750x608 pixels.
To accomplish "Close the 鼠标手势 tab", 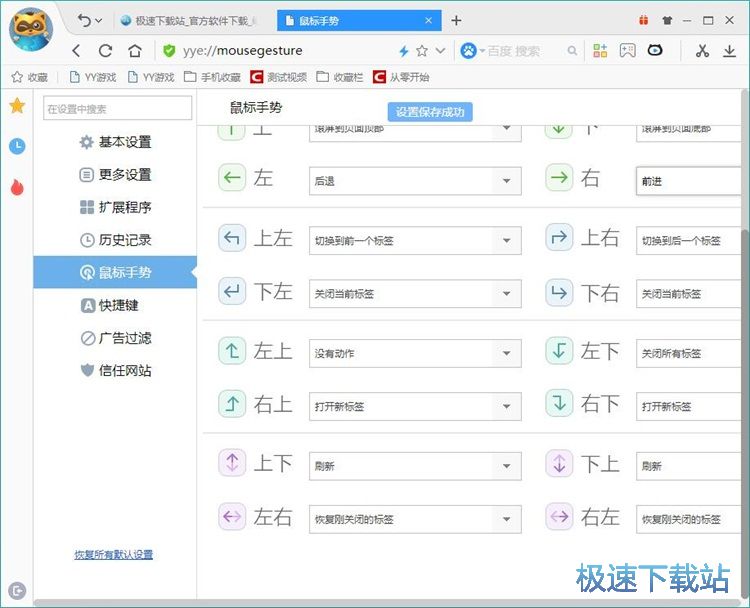I will coord(429,21).
